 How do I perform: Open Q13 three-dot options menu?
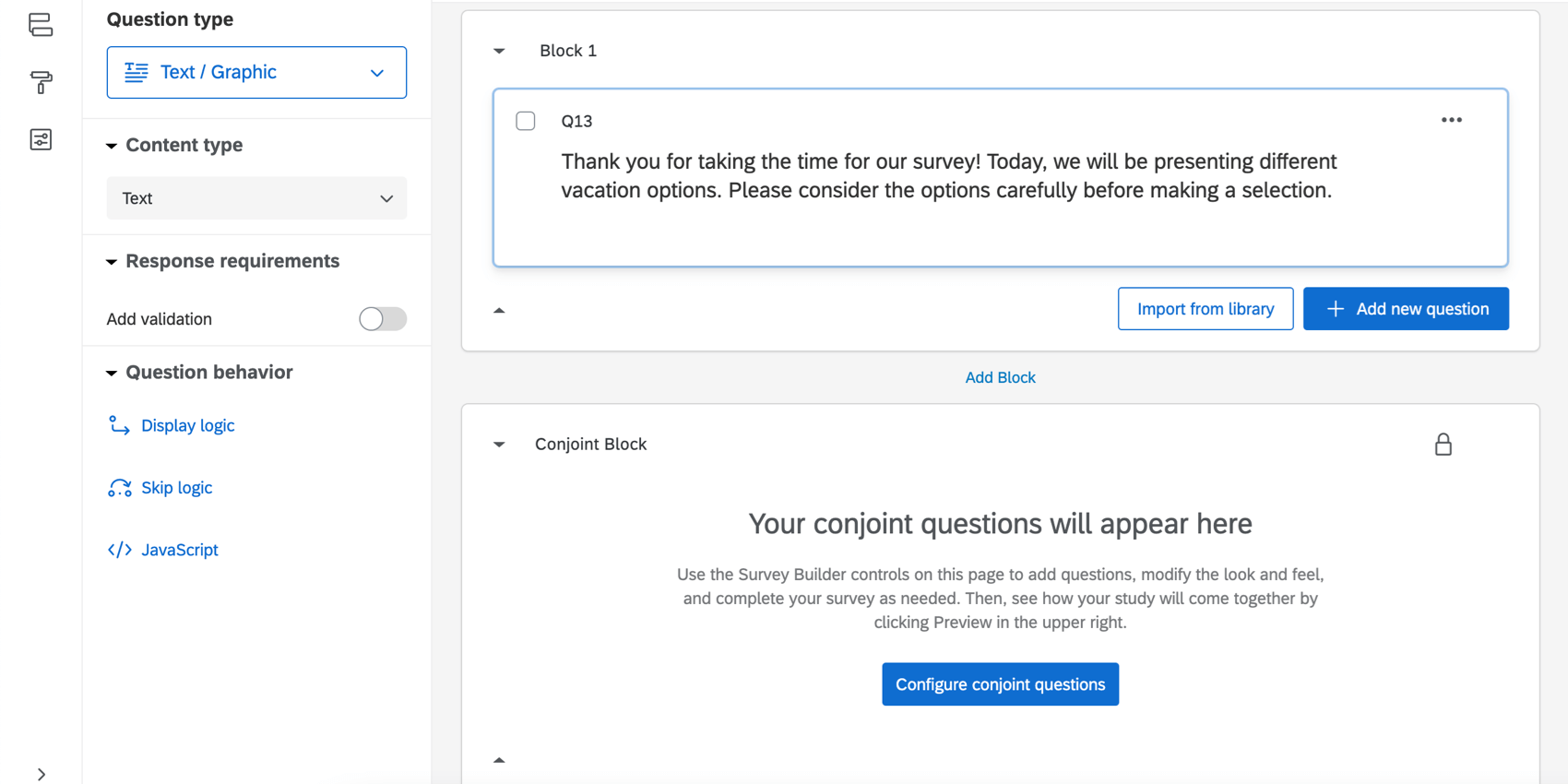click(1451, 120)
